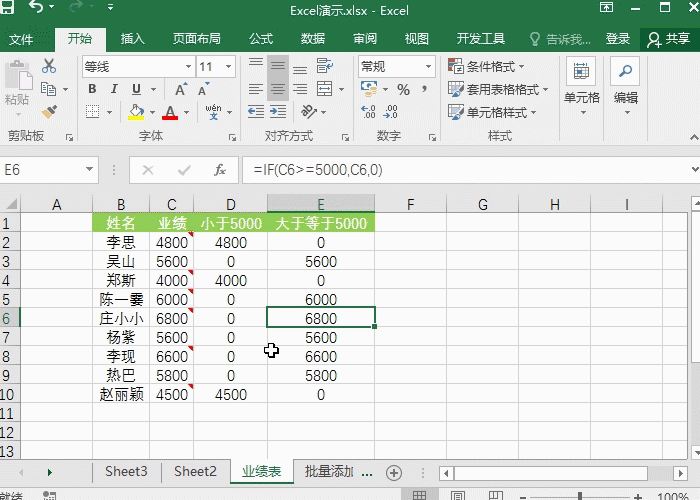Apply comma style
The height and width of the screenshot is (500, 700).
tap(425, 88)
